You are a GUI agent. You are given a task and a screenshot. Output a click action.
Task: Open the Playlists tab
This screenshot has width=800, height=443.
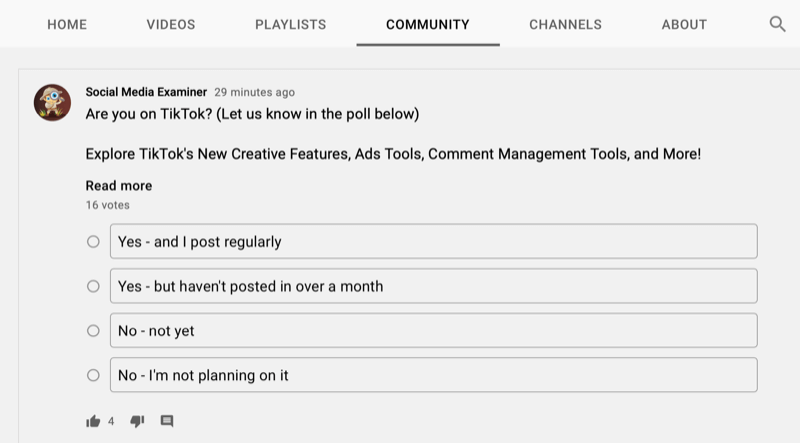coord(290,24)
